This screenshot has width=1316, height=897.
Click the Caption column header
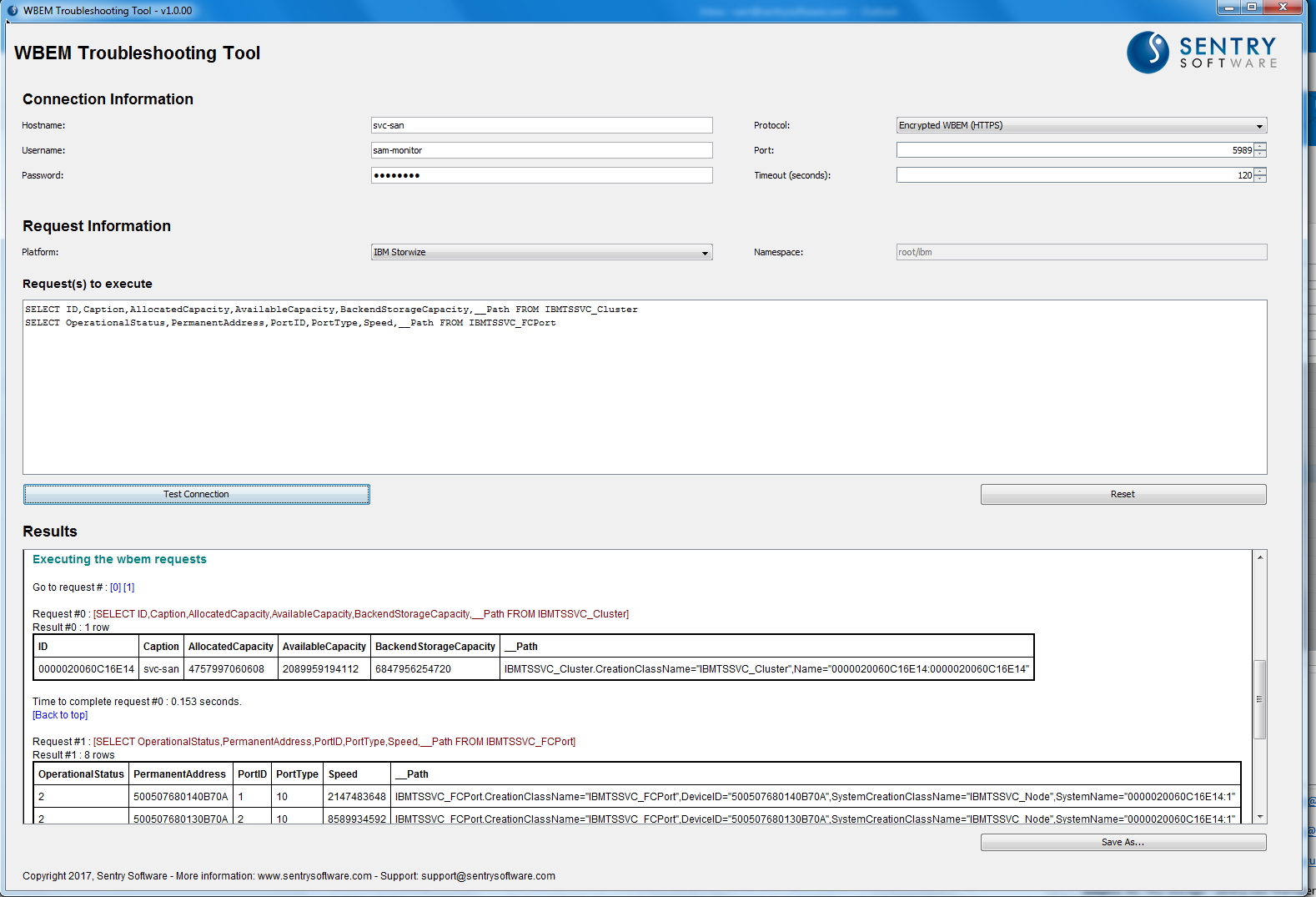[161, 647]
